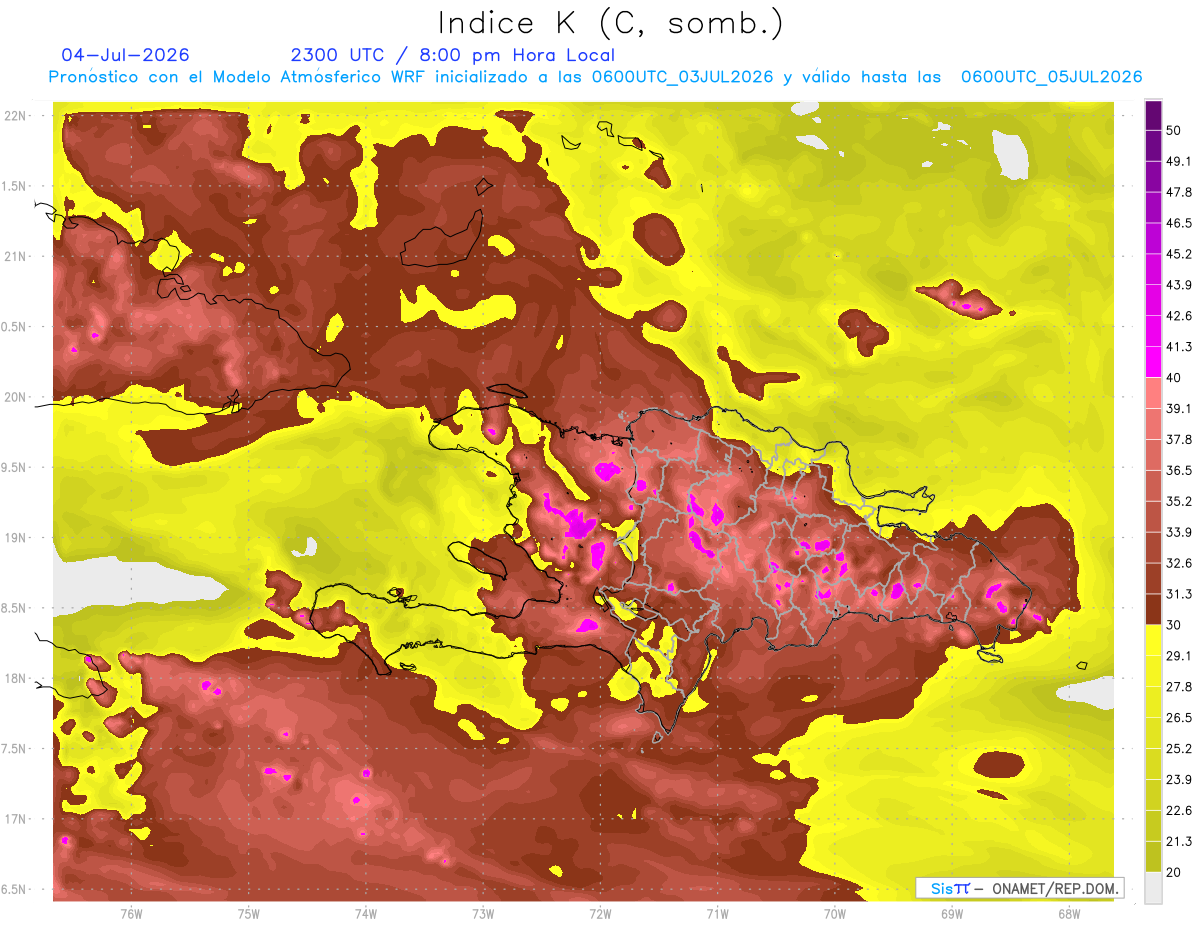Click the '46.5' color scale label
The width and height of the screenshot is (1200, 927).
(1179, 223)
